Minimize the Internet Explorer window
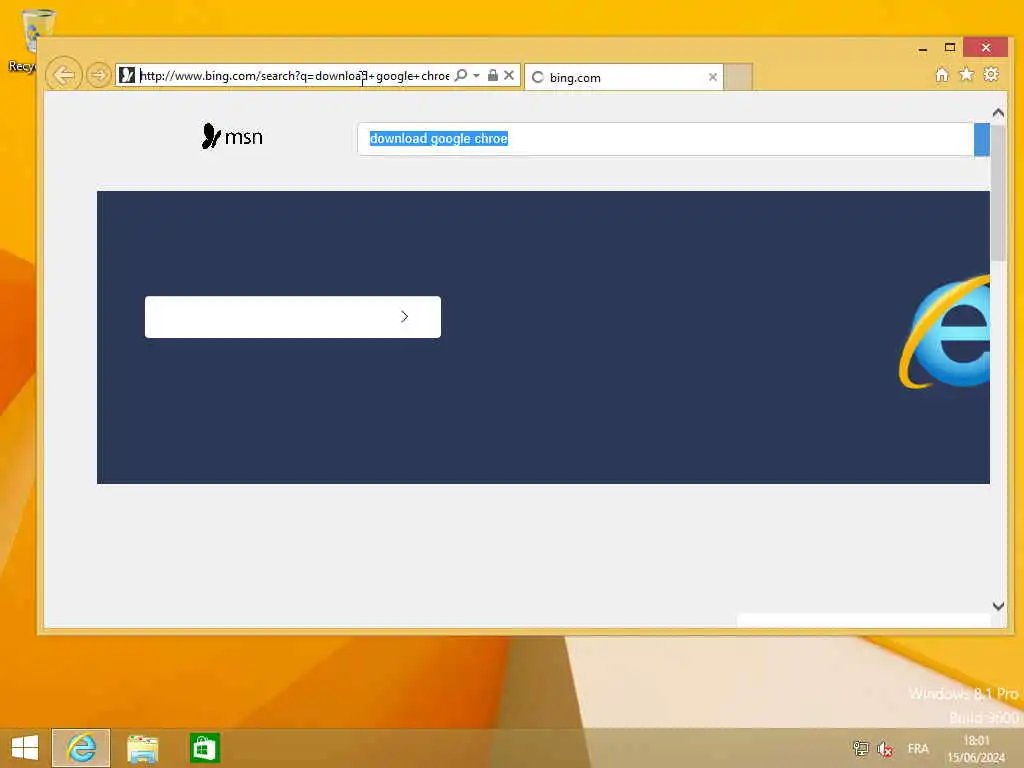Image resolution: width=1024 pixels, height=768 pixels. (x=922, y=48)
